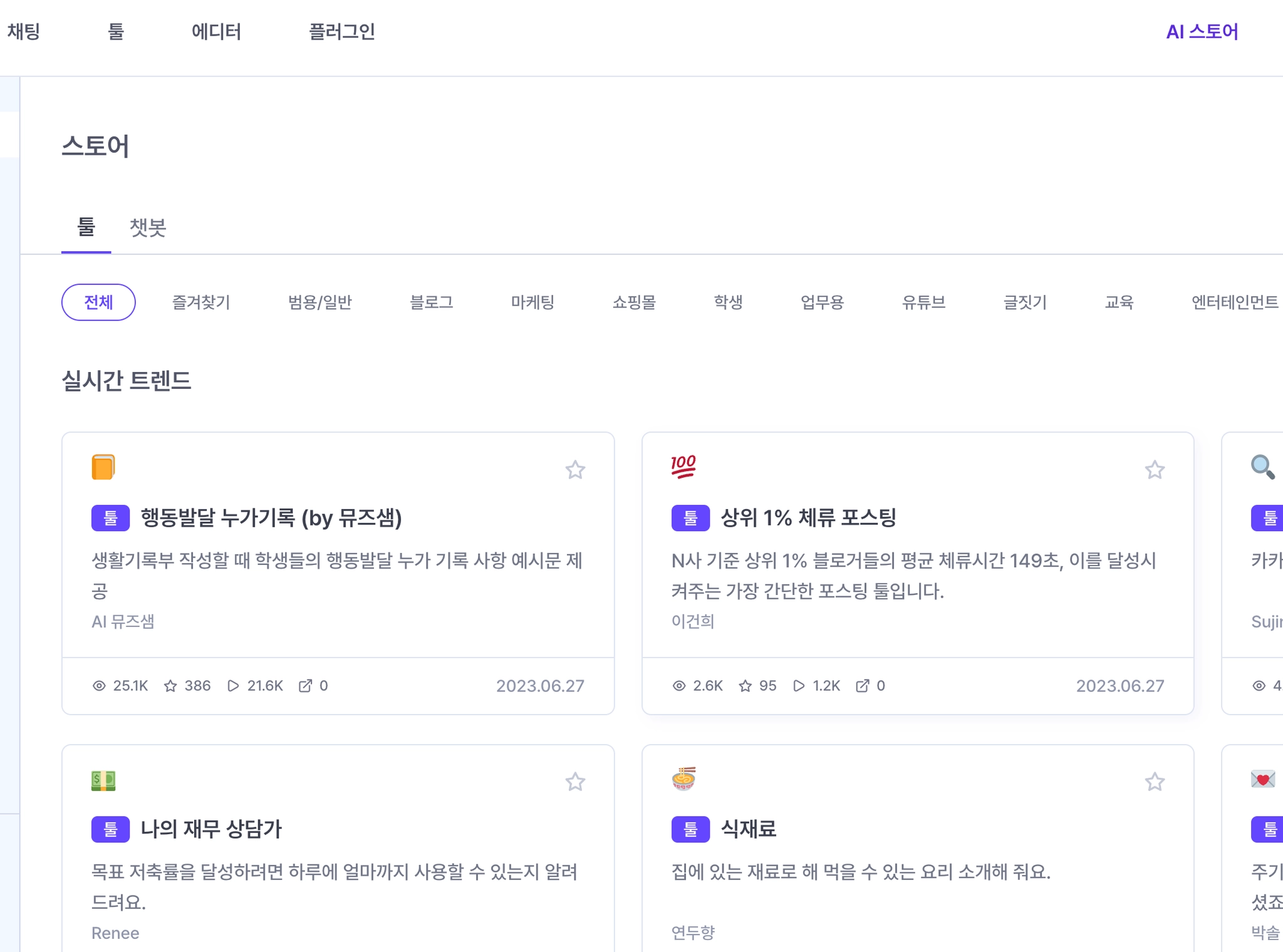Click the orange book icon
Screen dimensions: 1283x952
103,467
